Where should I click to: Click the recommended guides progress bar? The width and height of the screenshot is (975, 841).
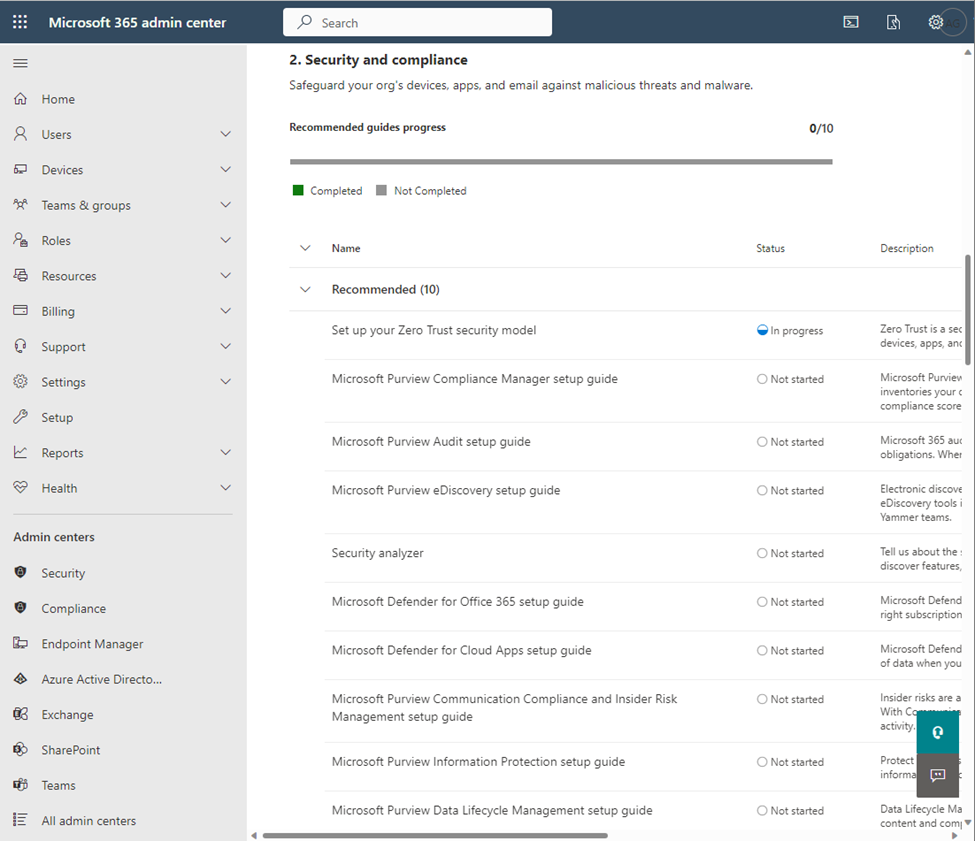click(x=561, y=162)
